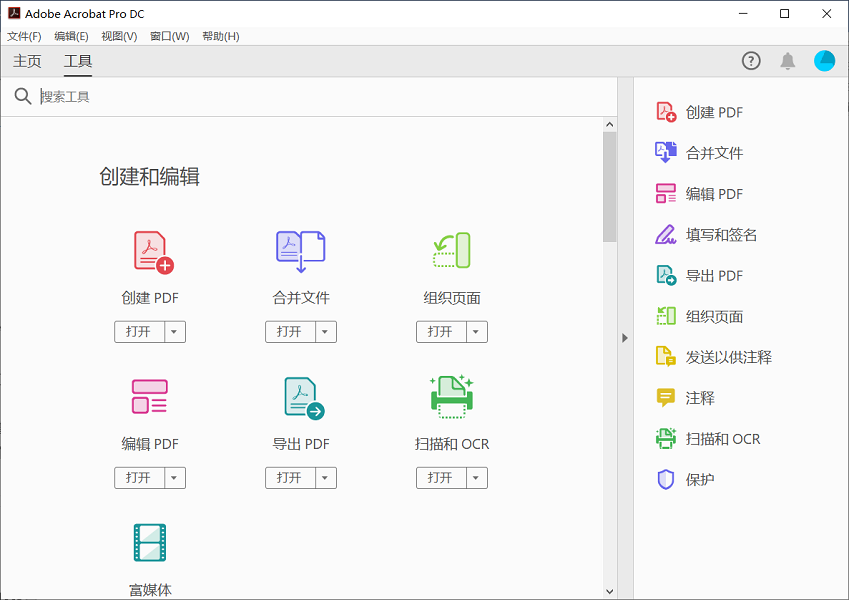849x600 pixels.
Task: Select 组织页面 icon in right sidebar
Action: (x=666, y=316)
